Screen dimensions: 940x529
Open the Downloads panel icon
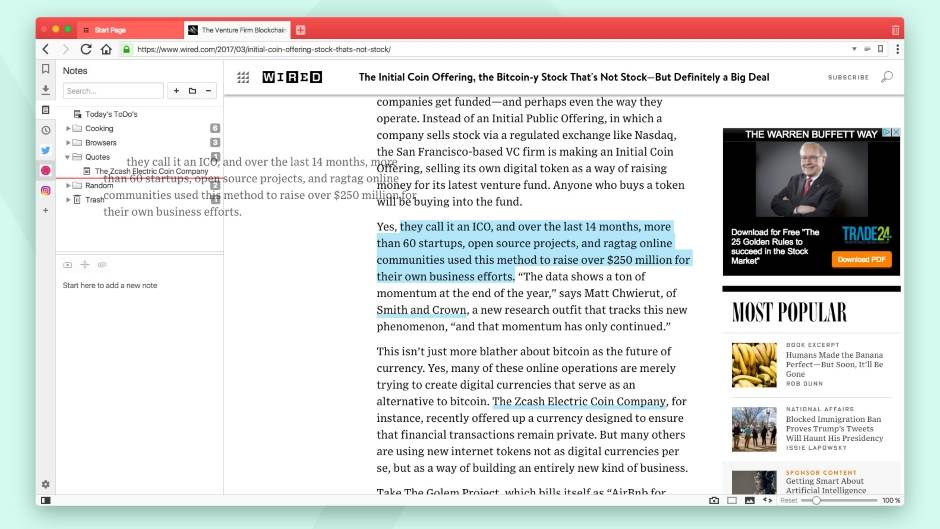pyautogui.click(x=45, y=89)
